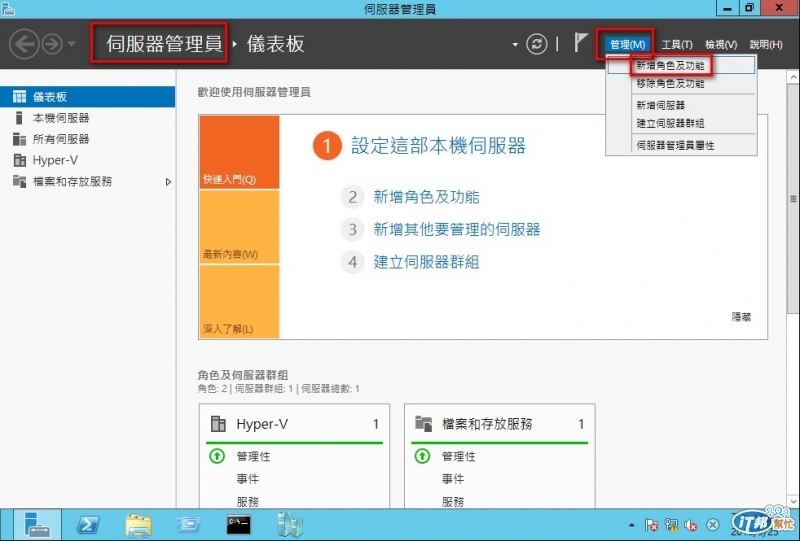Click the 儀表板 sidebar grid icon

pyautogui.click(x=19, y=96)
